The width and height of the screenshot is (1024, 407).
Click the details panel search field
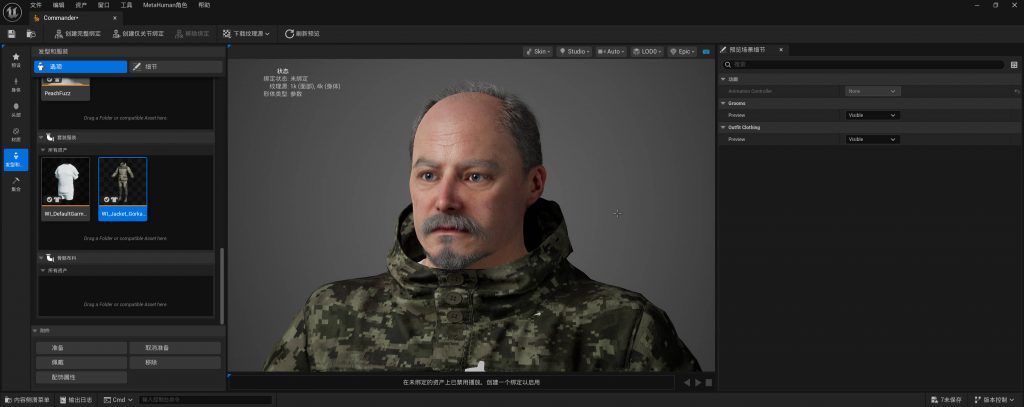coord(860,65)
